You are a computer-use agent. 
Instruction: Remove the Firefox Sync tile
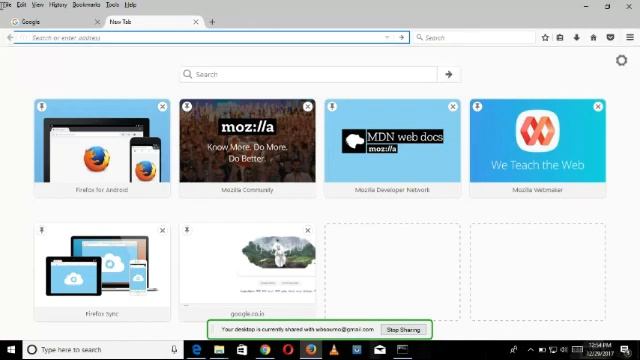tap(162, 230)
